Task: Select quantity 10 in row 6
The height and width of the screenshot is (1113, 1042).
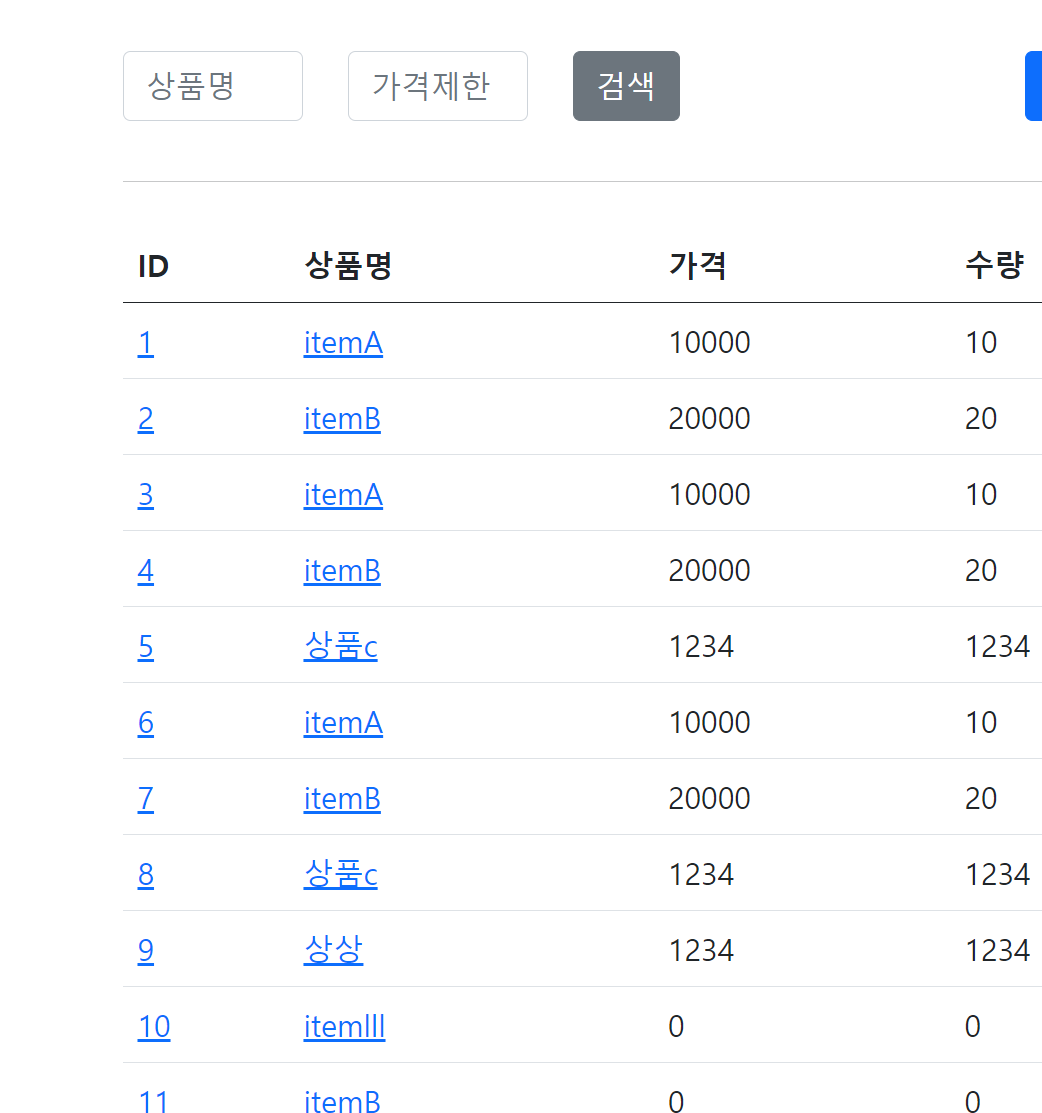Action: tap(982, 723)
